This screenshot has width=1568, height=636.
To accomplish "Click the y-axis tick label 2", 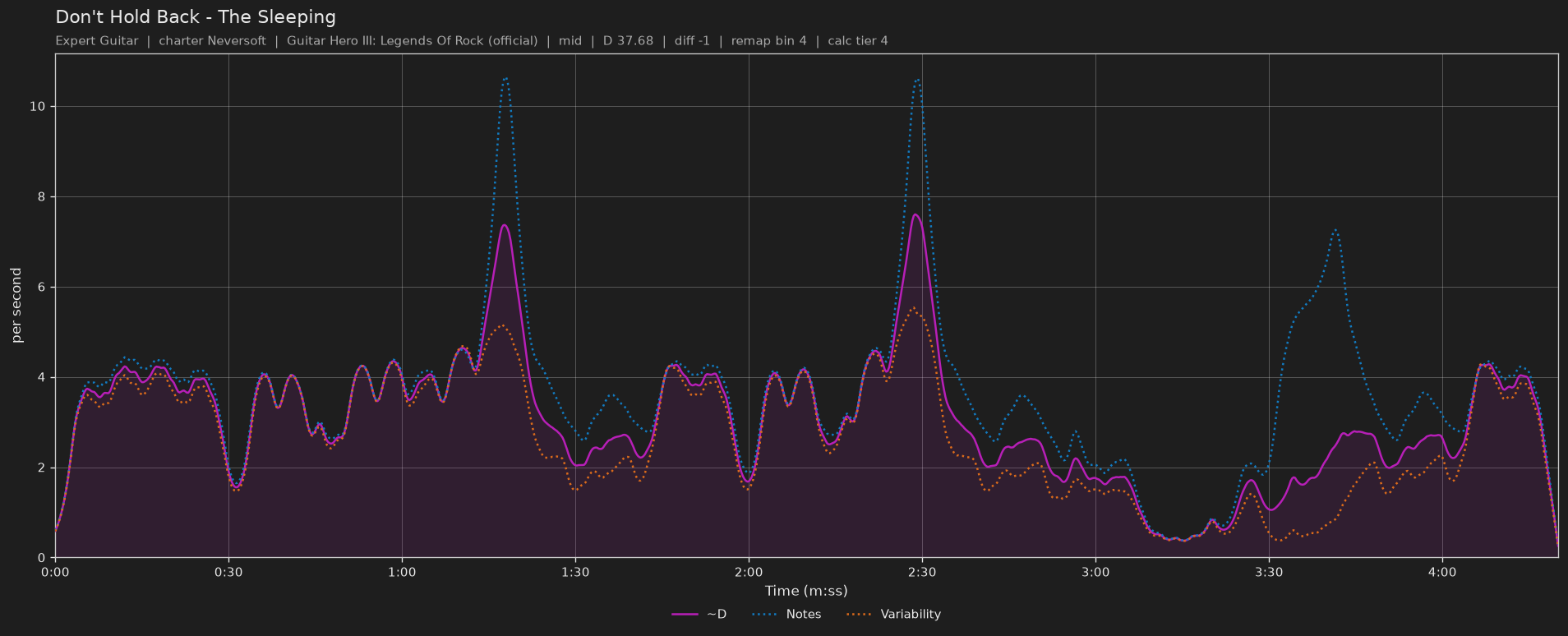I will point(42,468).
